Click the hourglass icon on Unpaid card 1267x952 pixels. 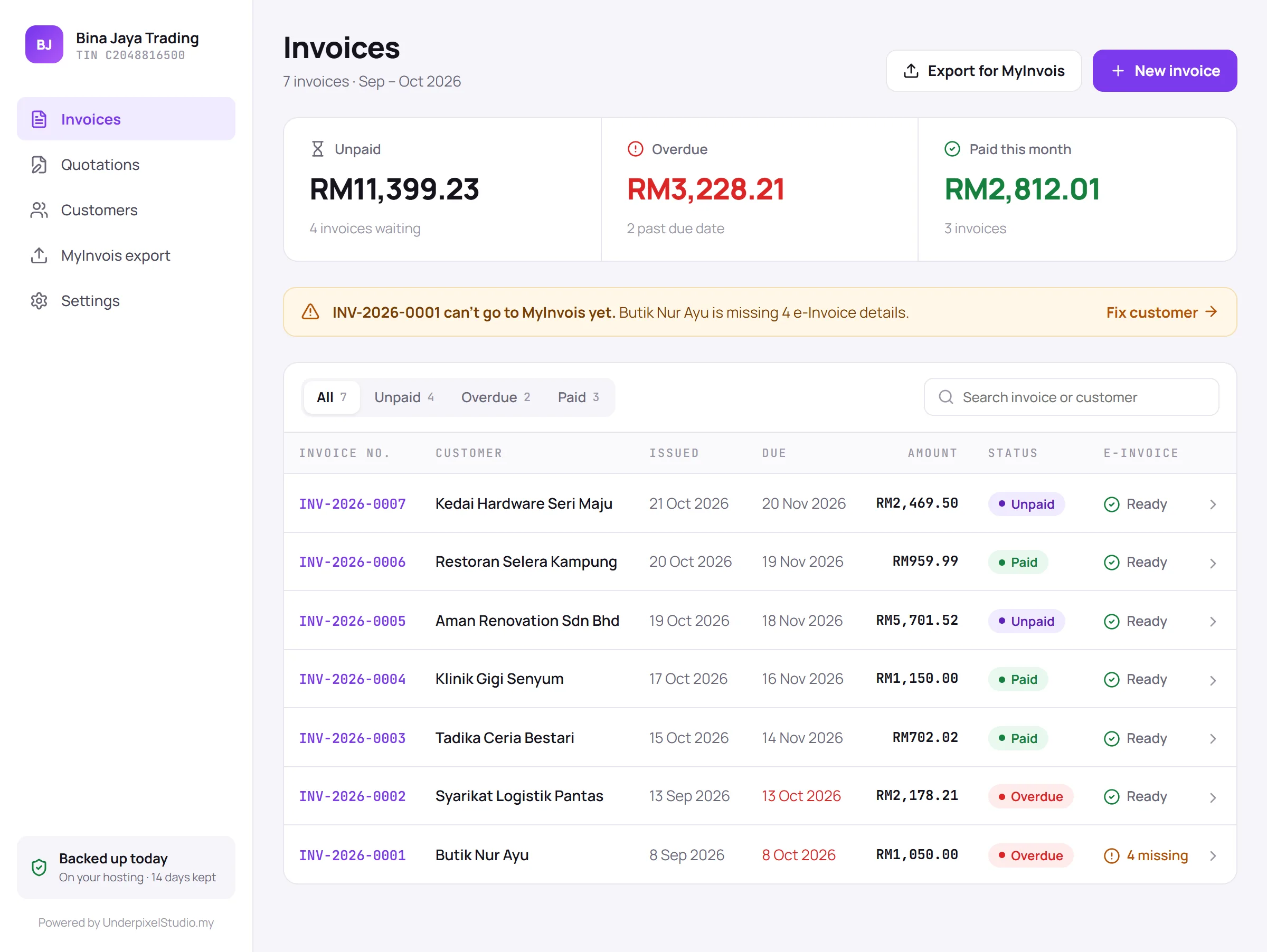(x=318, y=149)
